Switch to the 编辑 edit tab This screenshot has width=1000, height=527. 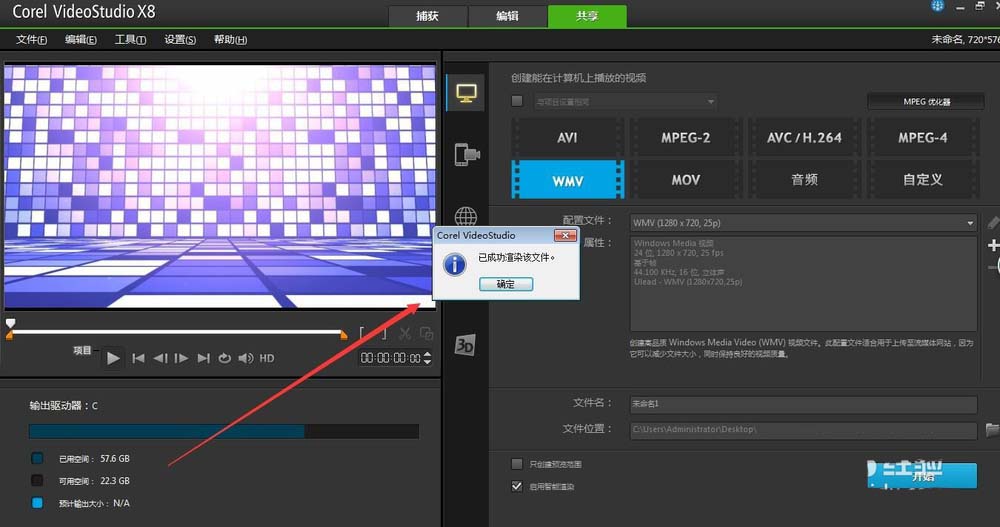pos(507,16)
